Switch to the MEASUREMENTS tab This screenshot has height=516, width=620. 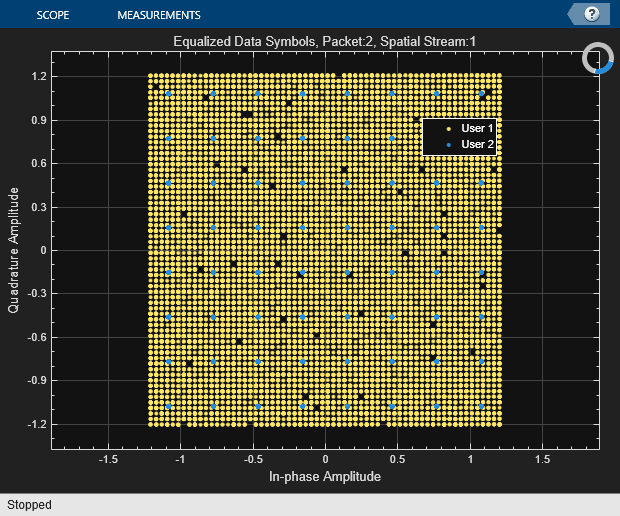pyautogui.click(x=158, y=15)
